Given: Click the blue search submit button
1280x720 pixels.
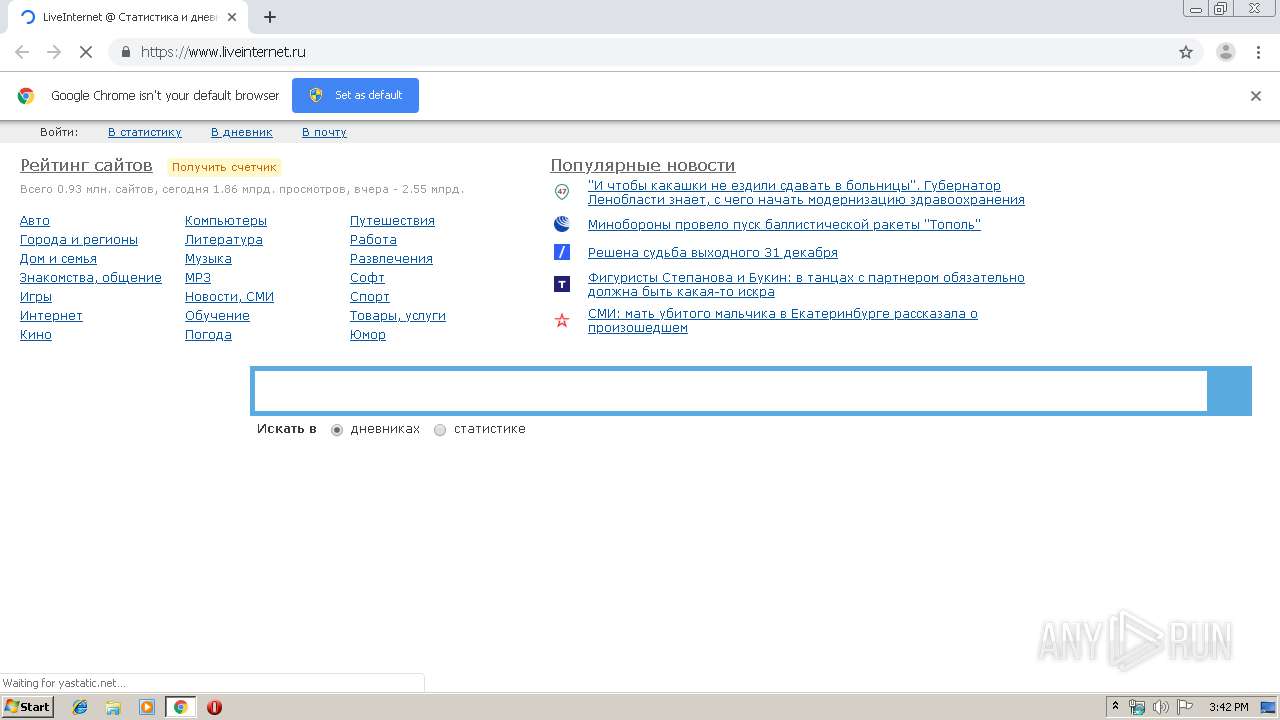Looking at the screenshot, I should [1230, 391].
